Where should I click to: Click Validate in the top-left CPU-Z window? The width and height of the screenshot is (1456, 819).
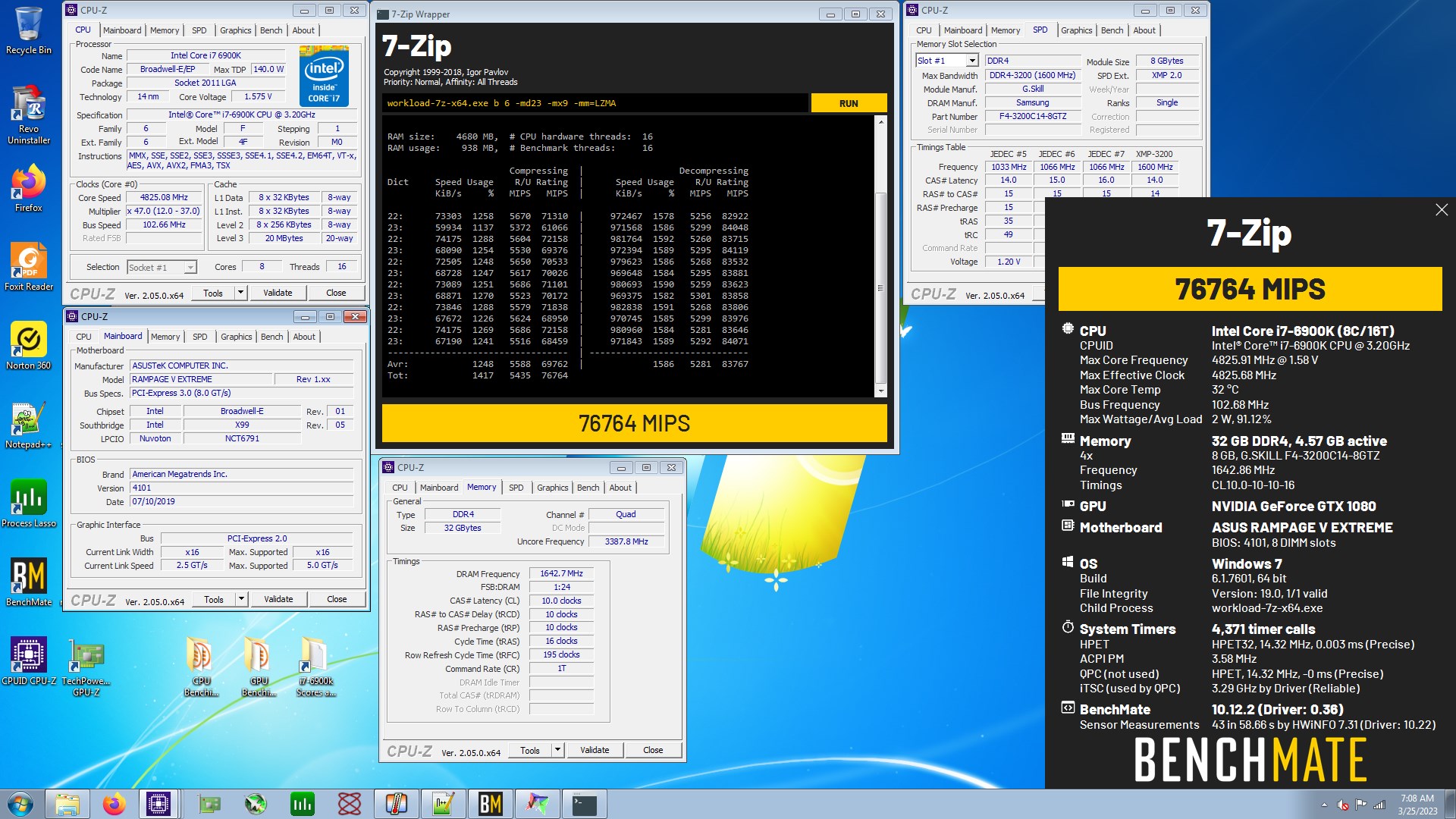278,293
